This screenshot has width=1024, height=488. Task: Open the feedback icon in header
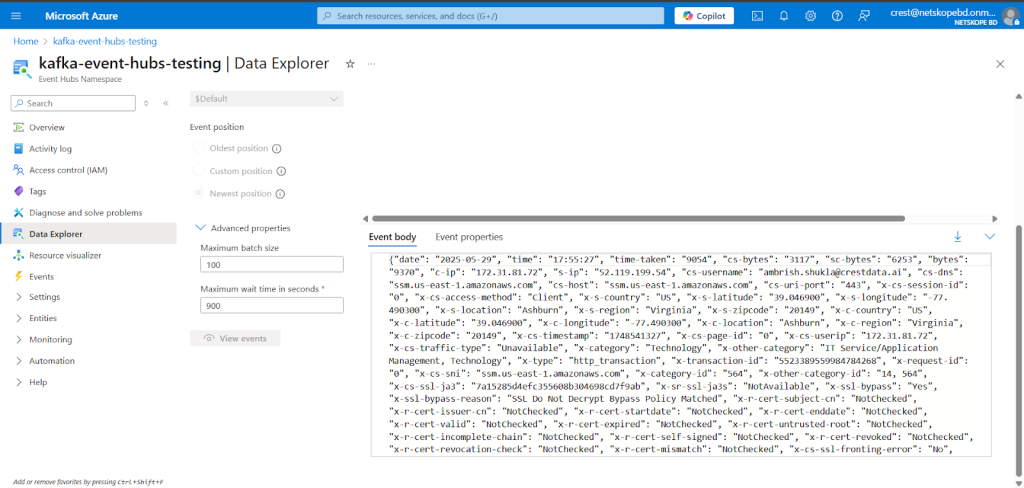click(x=864, y=16)
